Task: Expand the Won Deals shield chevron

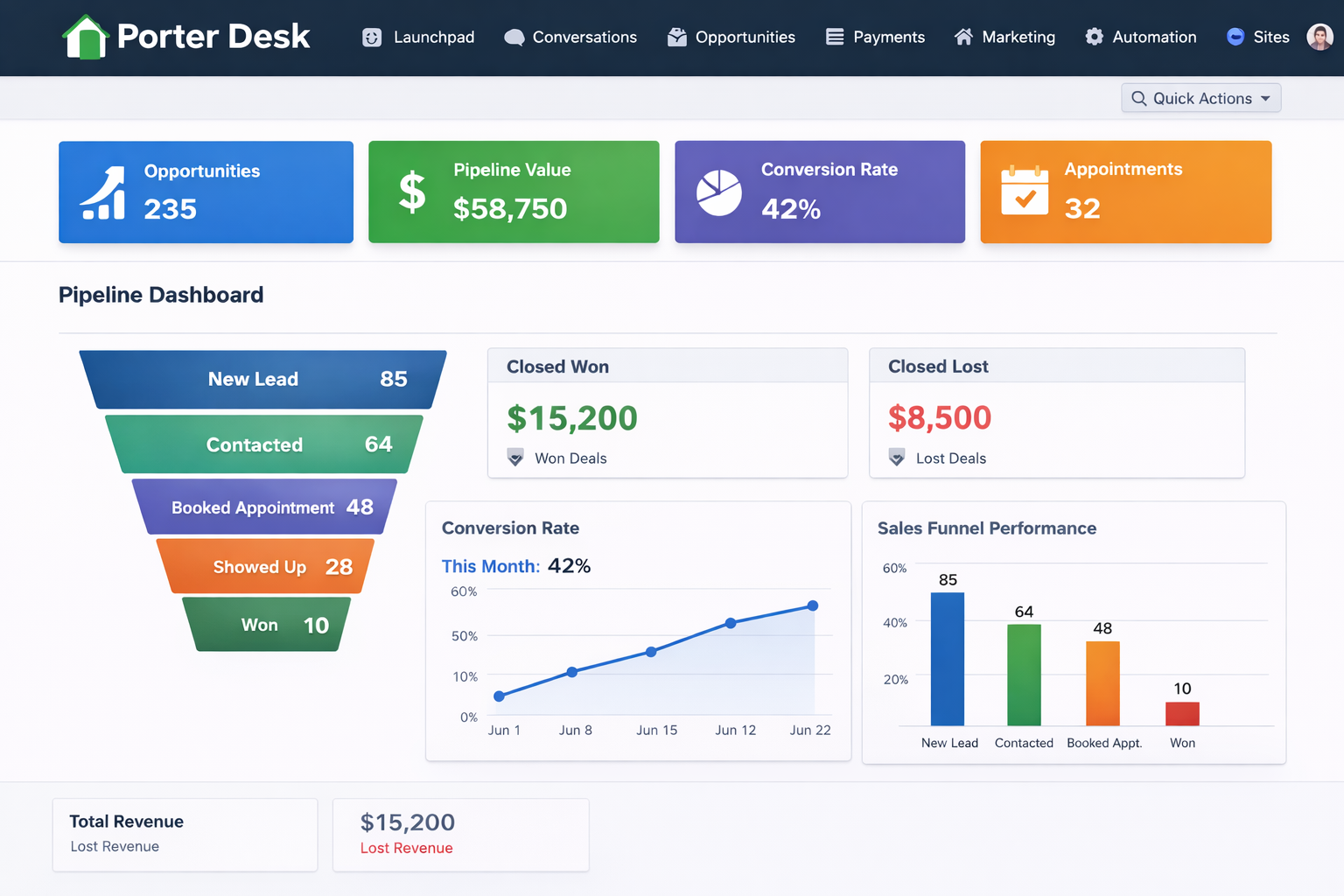Action: pyautogui.click(x=515, y=457)
